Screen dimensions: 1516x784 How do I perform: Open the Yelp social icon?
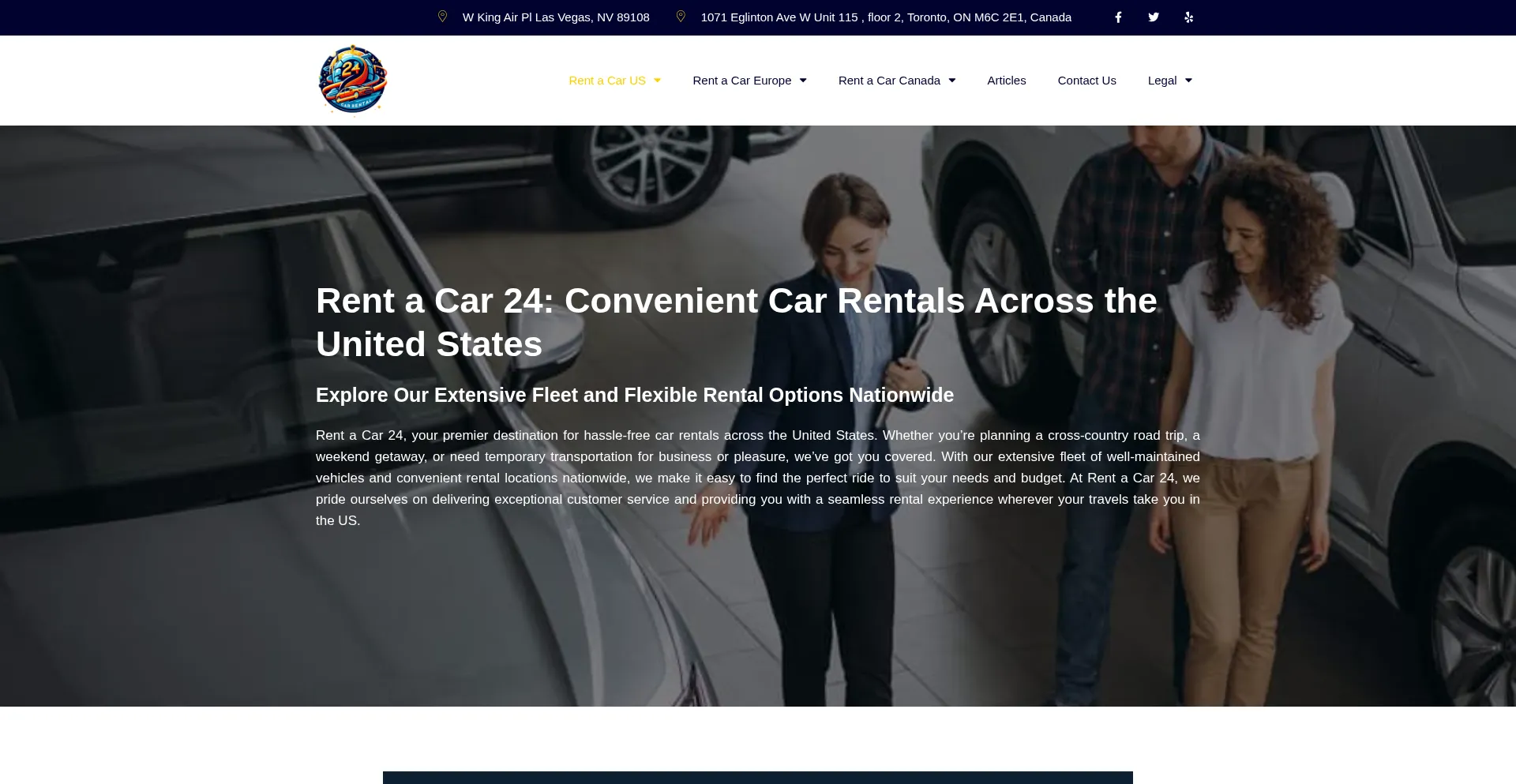click(x=1188, y=17)
